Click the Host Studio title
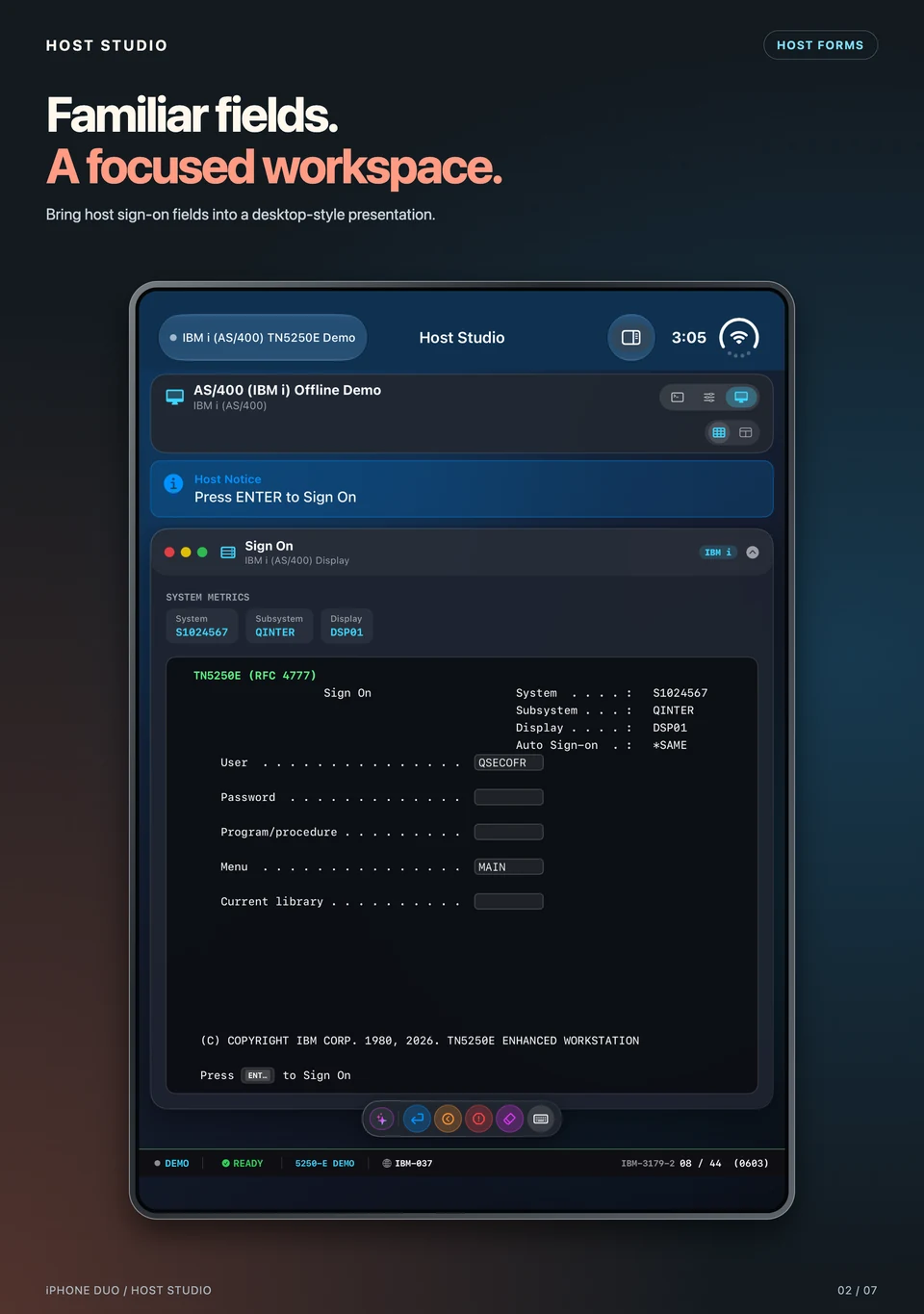The width and height of the screenshot is (924, 1314). tap(462, 338)
